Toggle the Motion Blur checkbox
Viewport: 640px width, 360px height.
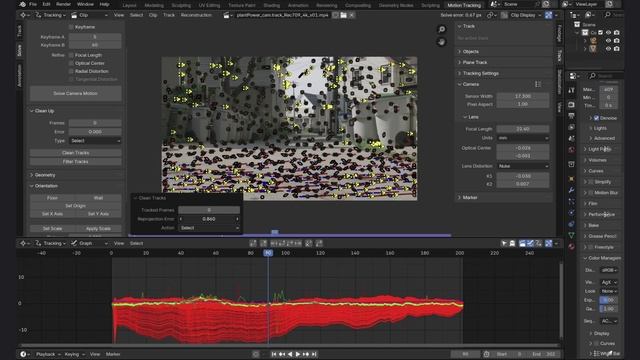click(591, 193)
